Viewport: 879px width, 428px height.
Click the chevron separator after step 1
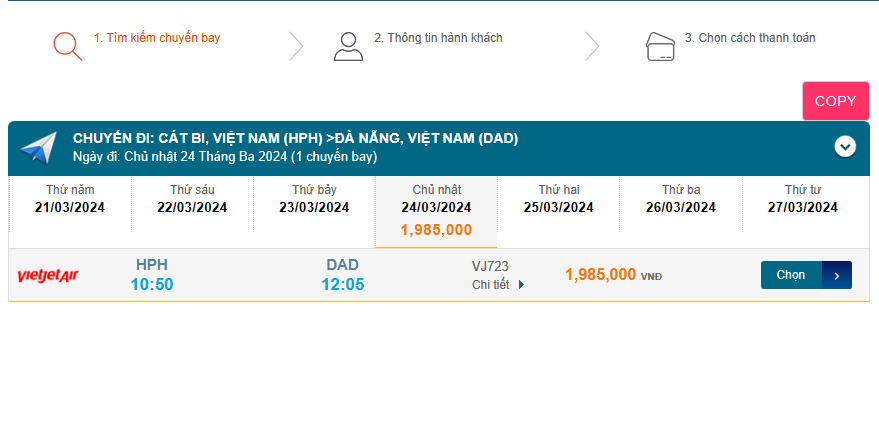click(x=296, y=46)
